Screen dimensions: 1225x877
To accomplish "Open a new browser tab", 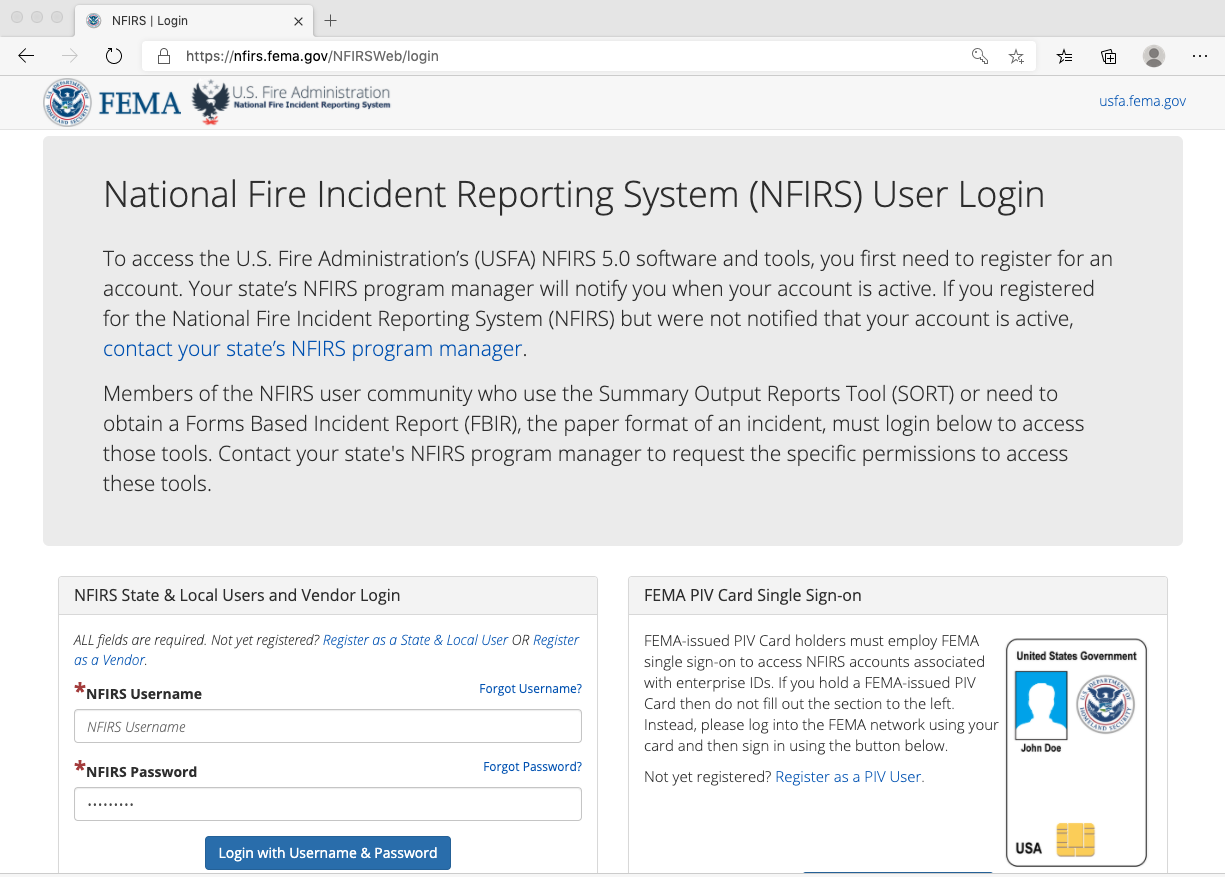I will pos(330,19).
